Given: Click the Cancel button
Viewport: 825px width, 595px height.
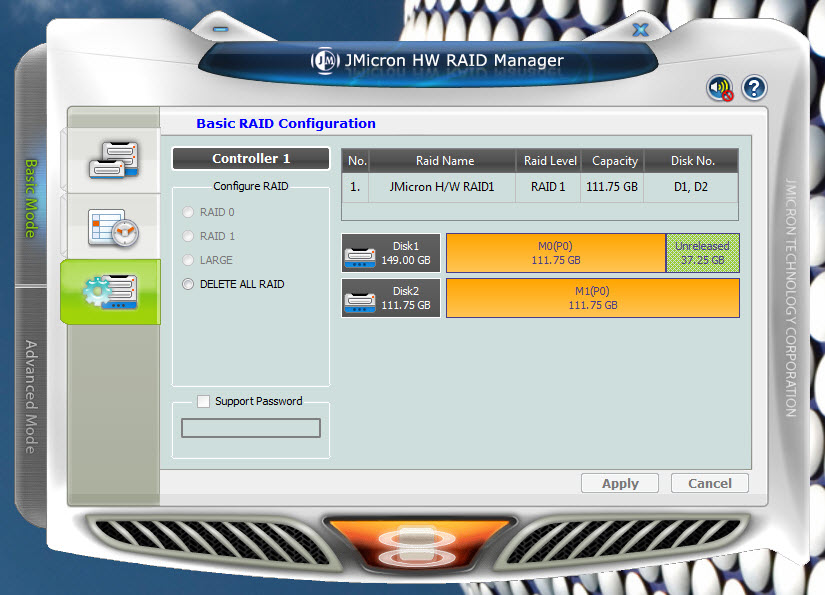Looking at the screenshot, I should pyautogui.click(x=710, y=483).
